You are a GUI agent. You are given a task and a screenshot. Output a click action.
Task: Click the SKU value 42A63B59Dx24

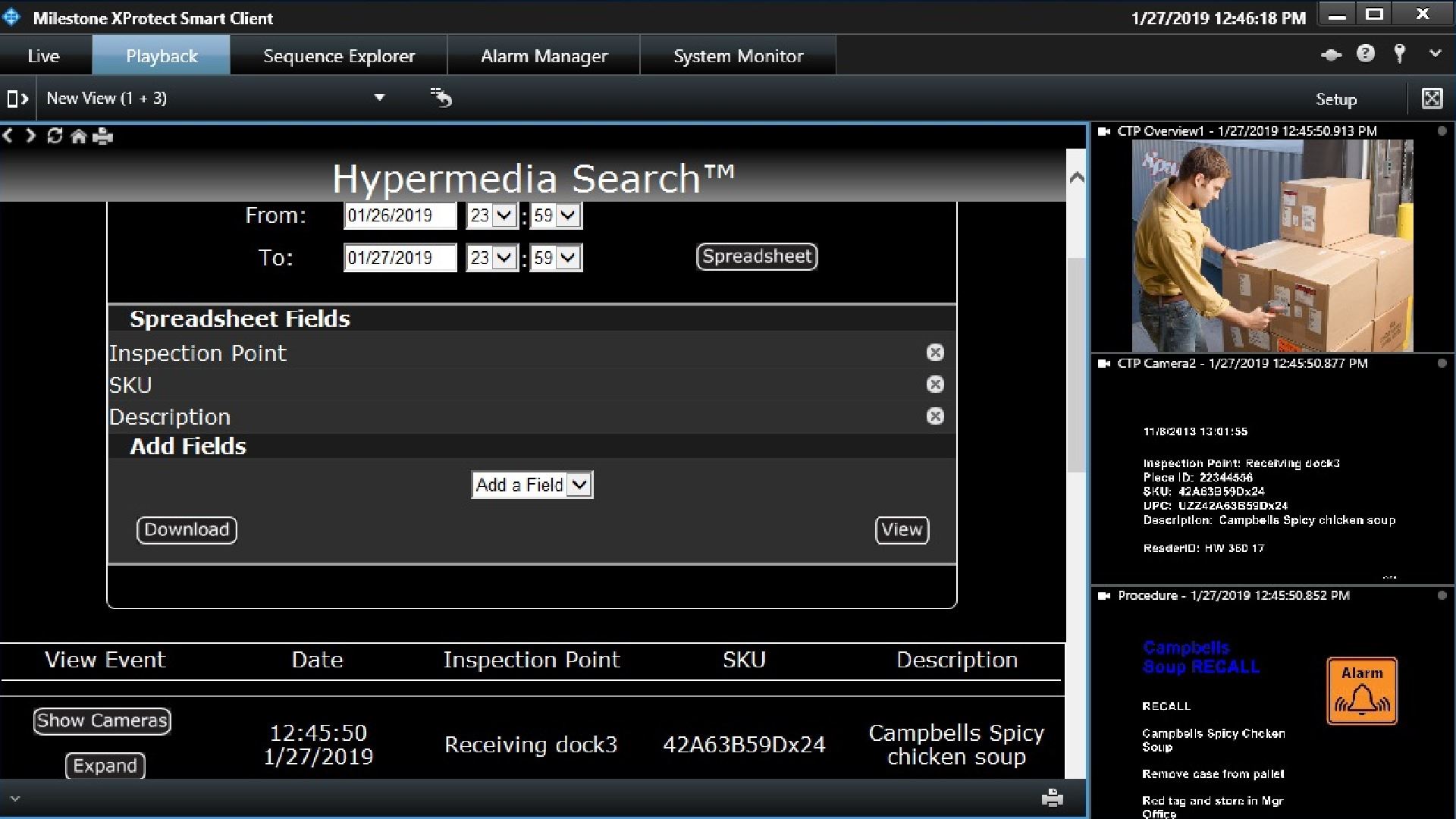click(744, 745)
